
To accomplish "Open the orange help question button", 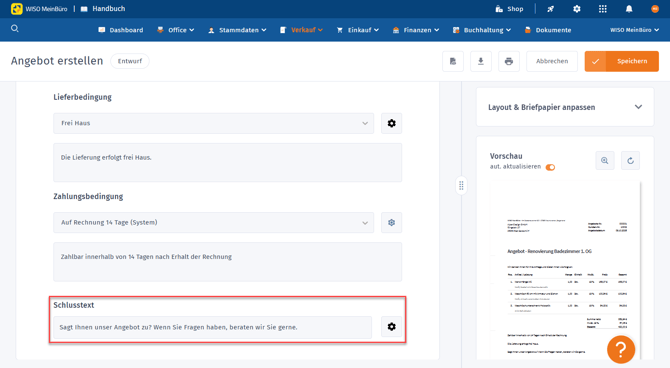I will (621, 349).
